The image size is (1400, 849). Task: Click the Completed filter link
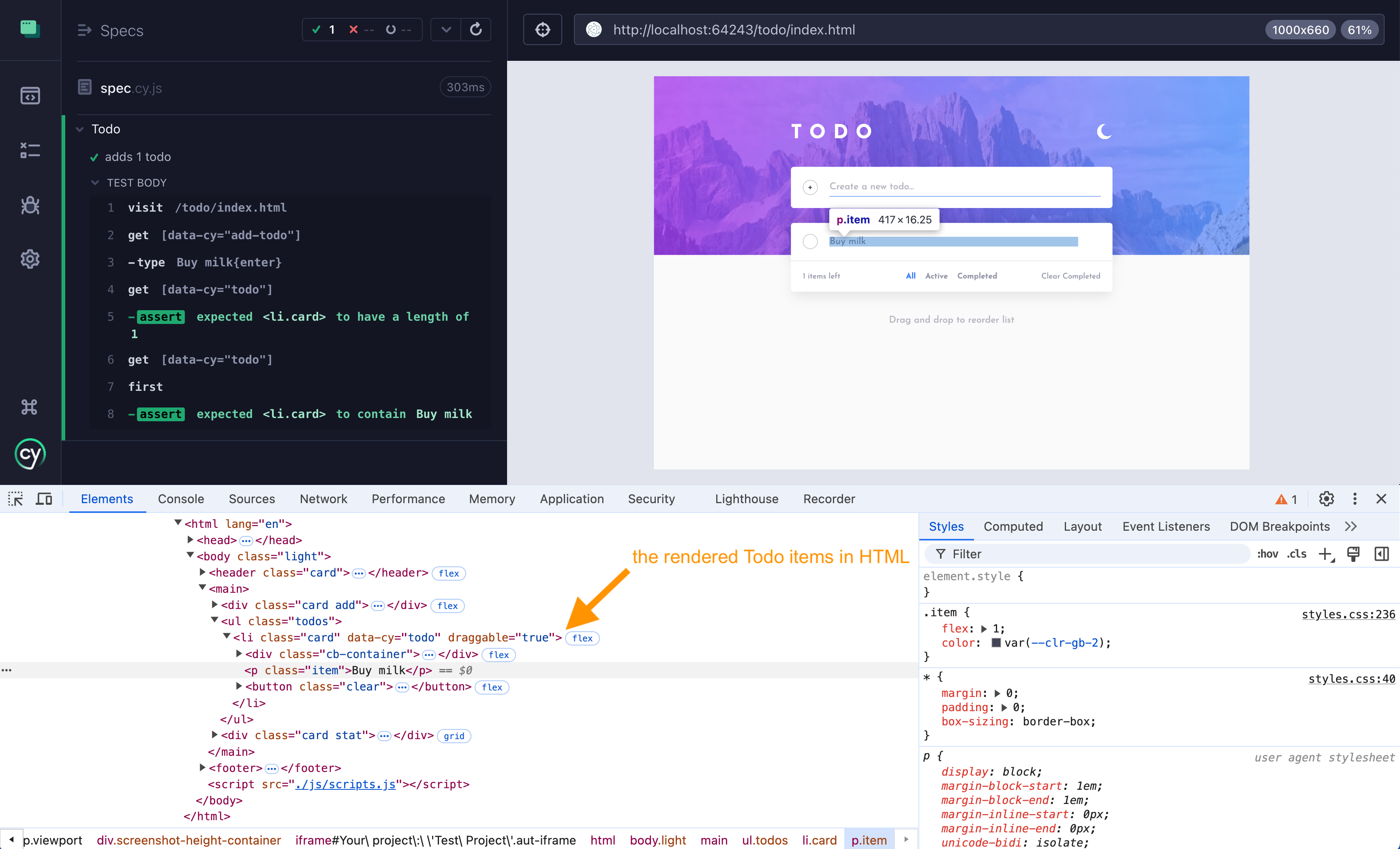point(977,276)
